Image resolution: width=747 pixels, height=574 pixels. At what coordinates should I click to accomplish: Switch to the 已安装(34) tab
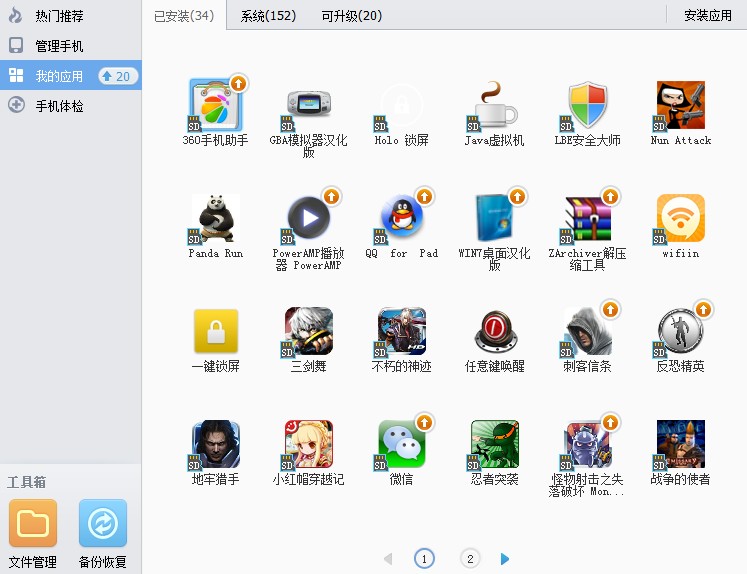pyautogui.click(x=184, y=16)
